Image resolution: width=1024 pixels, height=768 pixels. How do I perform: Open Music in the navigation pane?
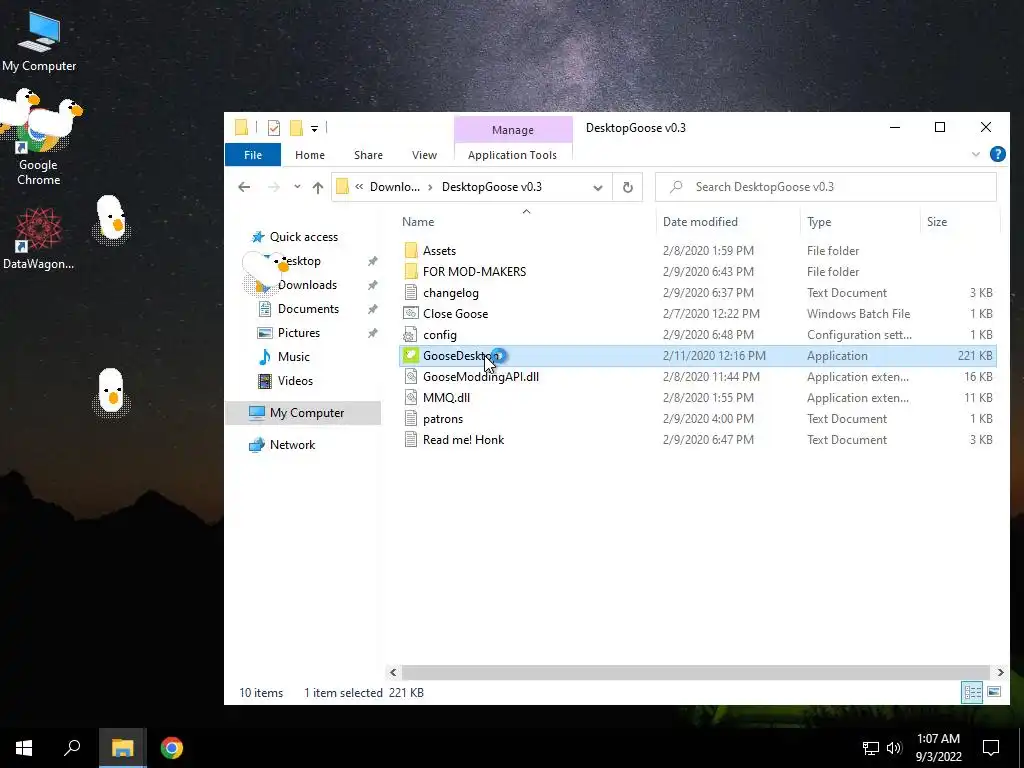click(x=293, y=357)
